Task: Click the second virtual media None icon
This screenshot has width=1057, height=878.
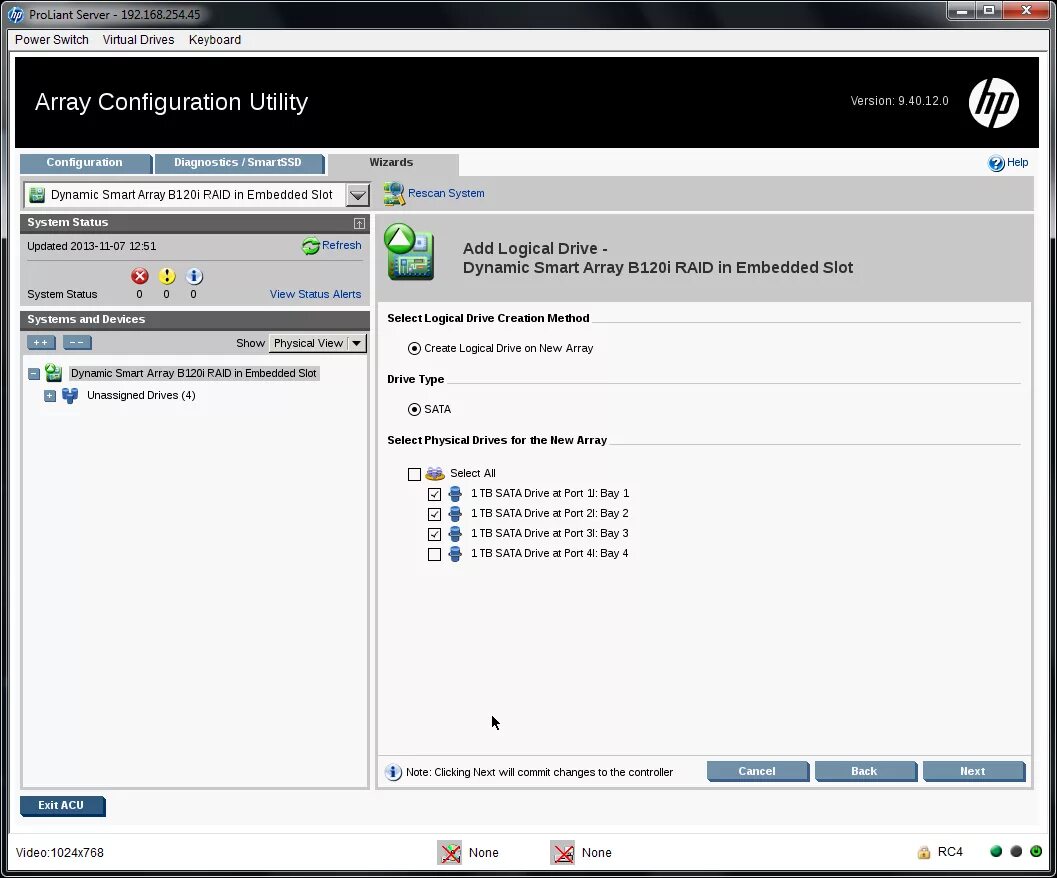Action: tap(562, 852)
